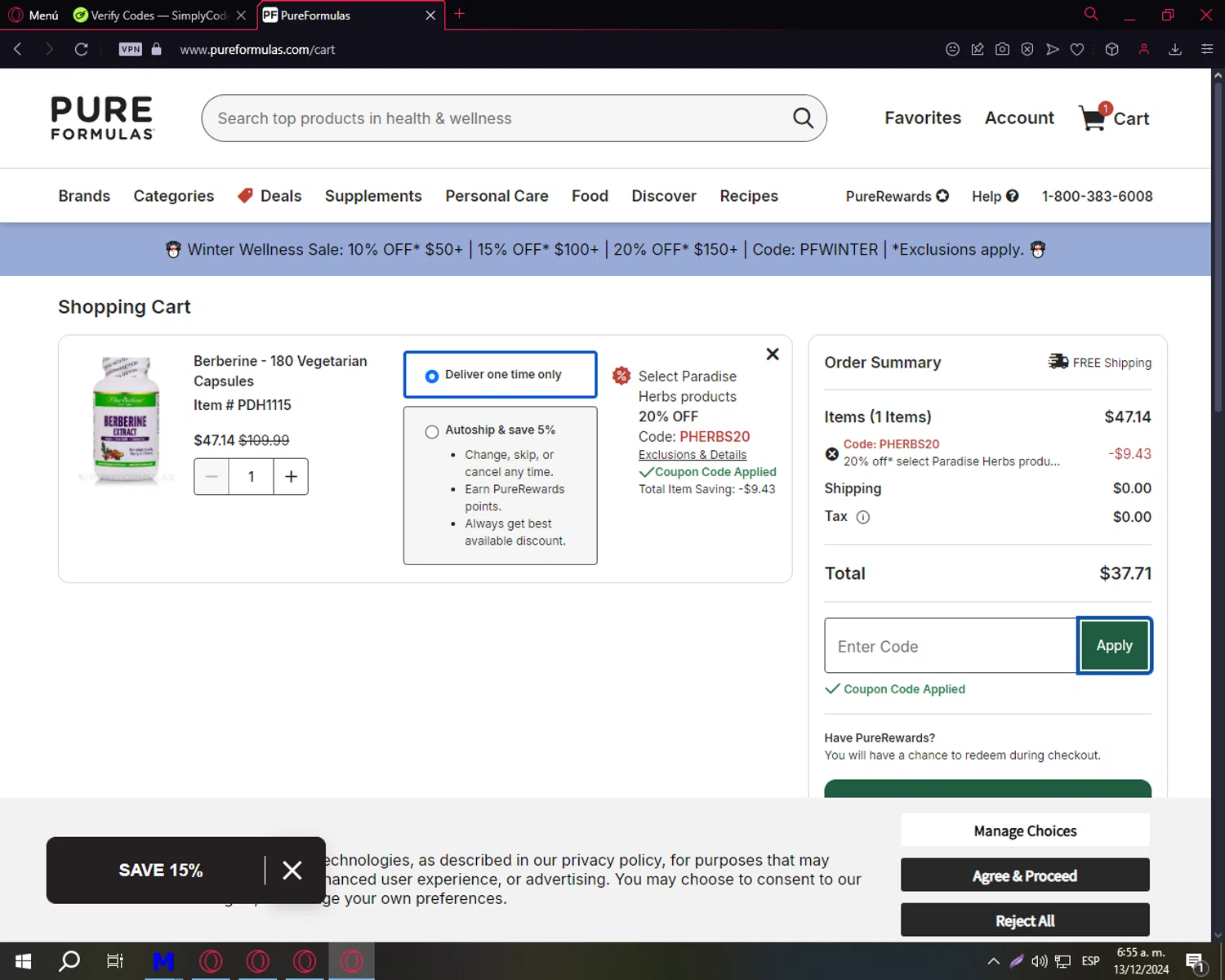Select Autoship & save 5% option
Screen dimensions: 1225x980
point(432,432)
